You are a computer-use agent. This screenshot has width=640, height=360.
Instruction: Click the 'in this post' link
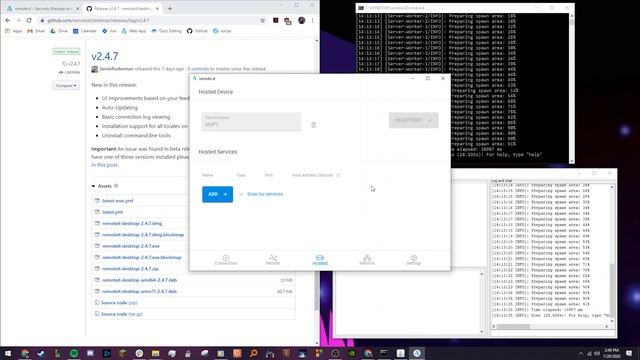[104, 165]
